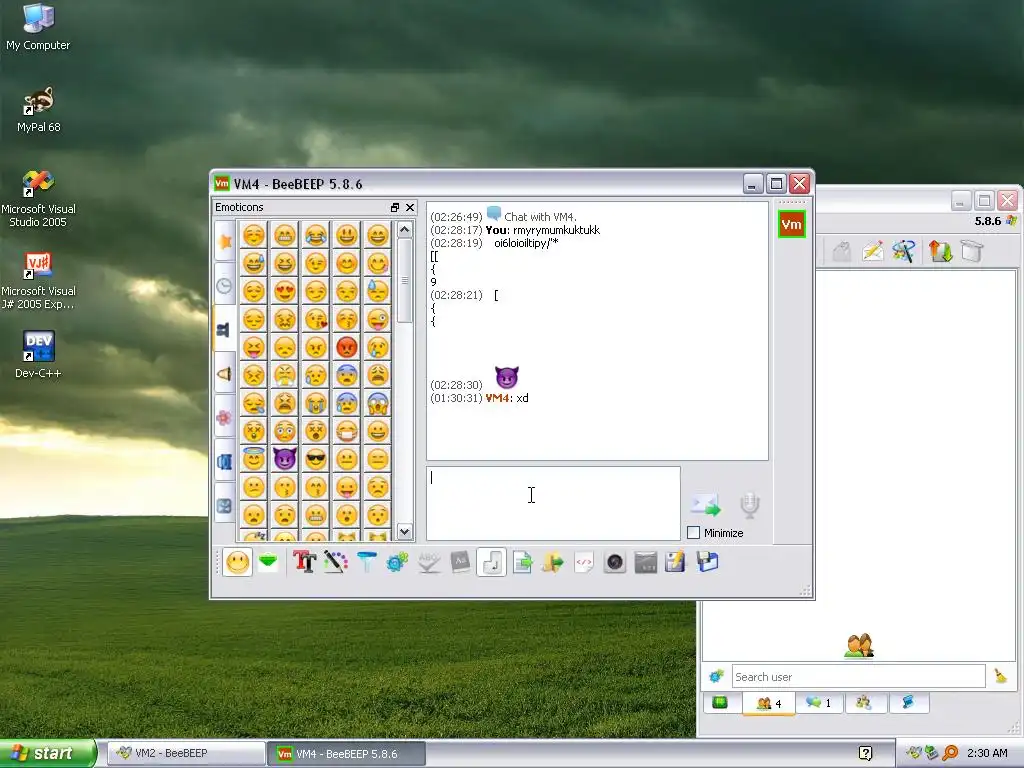Image resolution: width=1024 pixels, height=768 pixels.
Task: Open the favorites star emoticon category
Action: coord(225,242)
